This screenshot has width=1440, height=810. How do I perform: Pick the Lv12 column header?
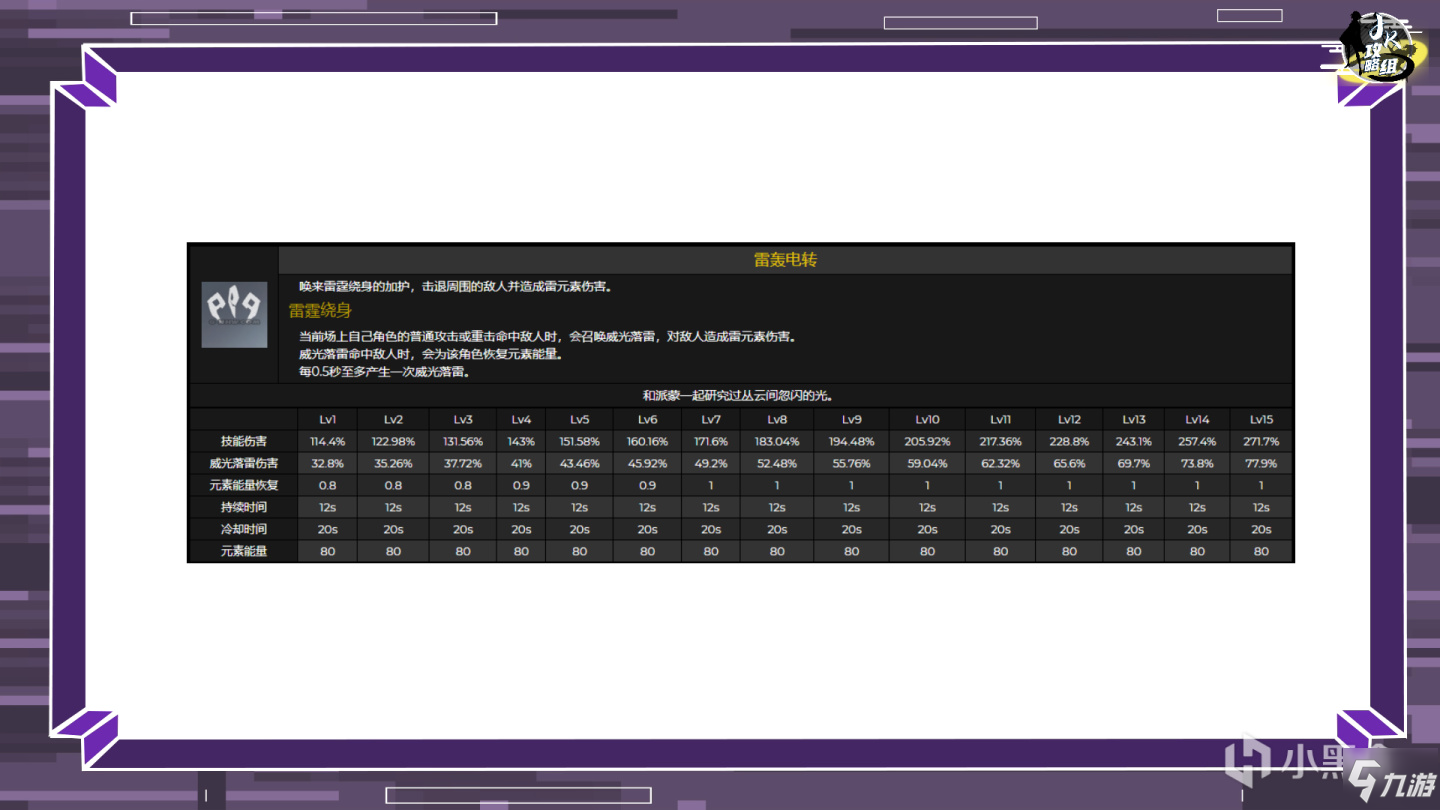[x=1069, y=420]
